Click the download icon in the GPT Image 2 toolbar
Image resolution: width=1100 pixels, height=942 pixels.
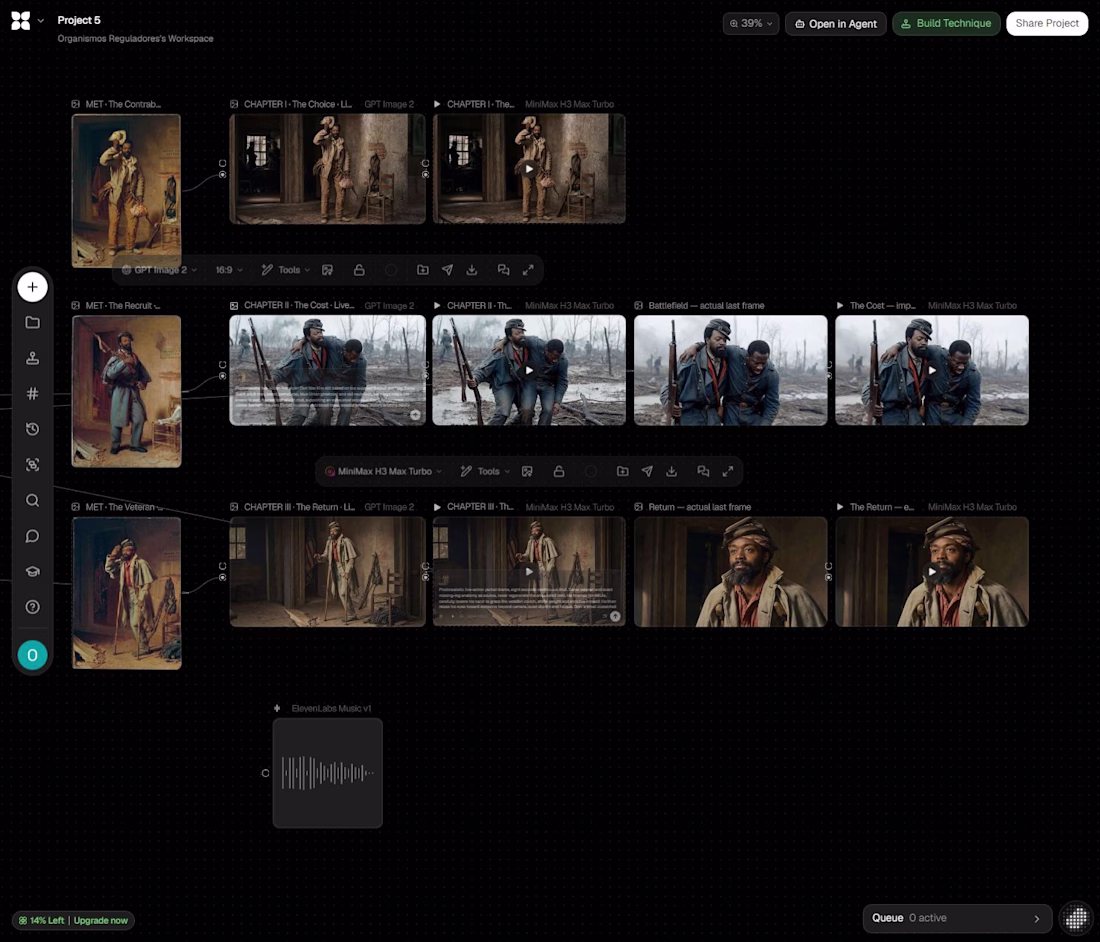472,270
